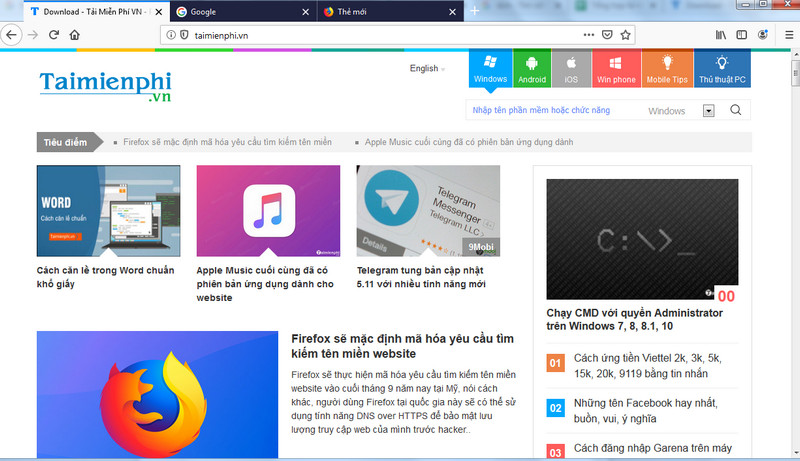Open tracking protection shield icon
The width and height of the screenshot is (800, 461).
click(x=184, y=35)
